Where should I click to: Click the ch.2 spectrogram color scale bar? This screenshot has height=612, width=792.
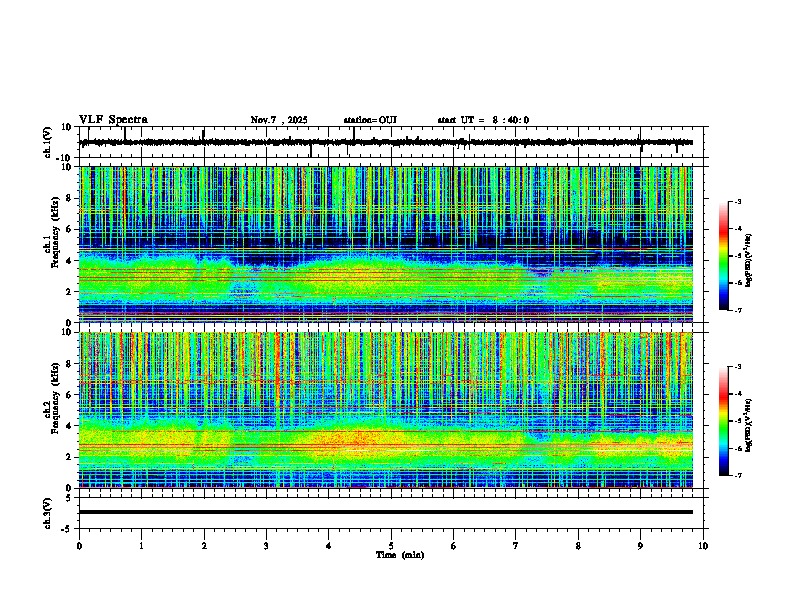724,421
